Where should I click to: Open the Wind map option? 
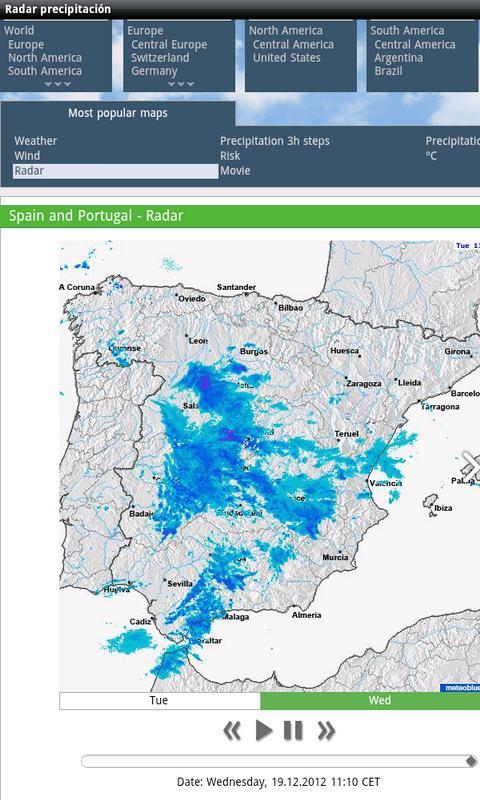27,156
